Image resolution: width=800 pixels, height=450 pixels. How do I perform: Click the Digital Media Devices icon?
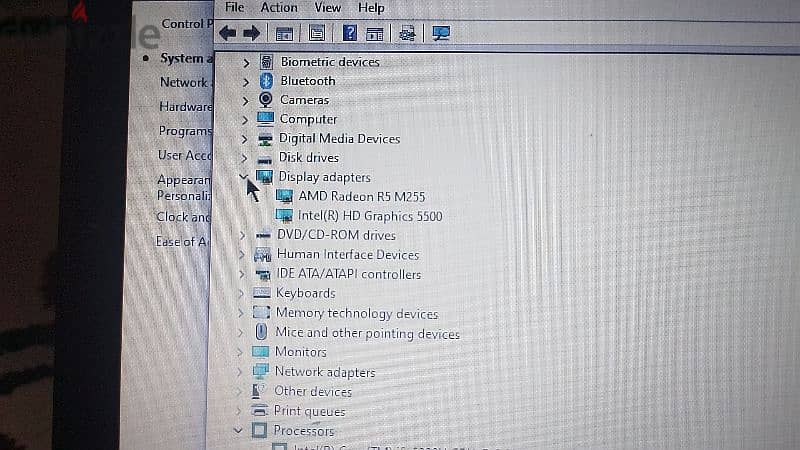(x=265, y=139)
